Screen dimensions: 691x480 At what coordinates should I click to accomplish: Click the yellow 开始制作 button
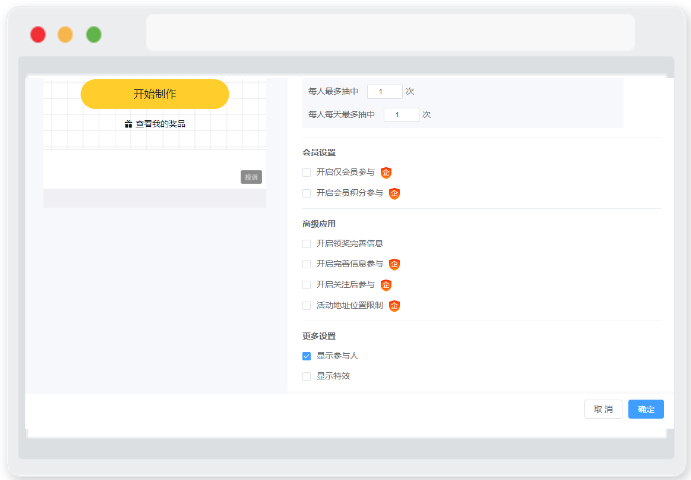(x=155, y=94)
